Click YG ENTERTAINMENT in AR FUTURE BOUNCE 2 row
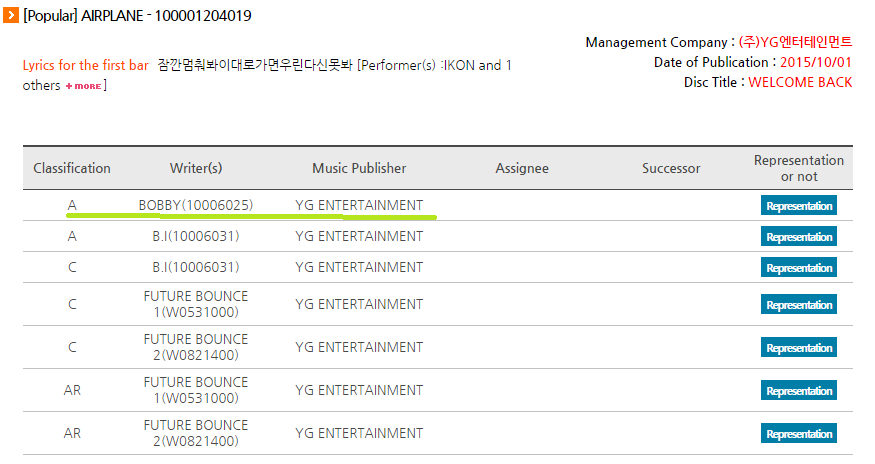The width and height of the screenshot is (875, 464). tap(359, 433)
